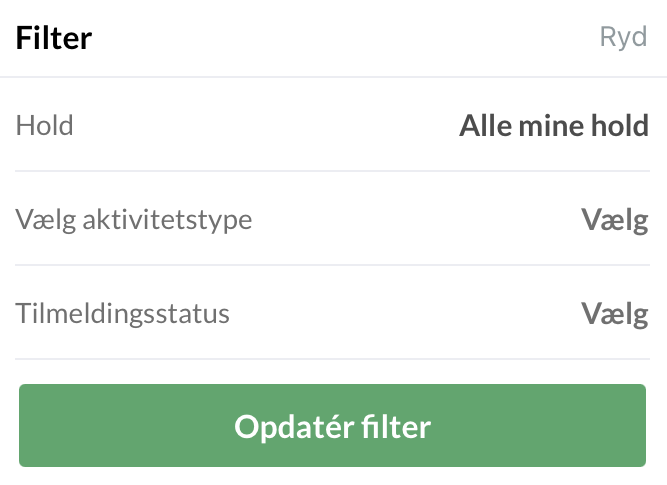Apply filters with Opdatér filter
This screenshot has height=485, width=667.
click(x=332, y=426)
